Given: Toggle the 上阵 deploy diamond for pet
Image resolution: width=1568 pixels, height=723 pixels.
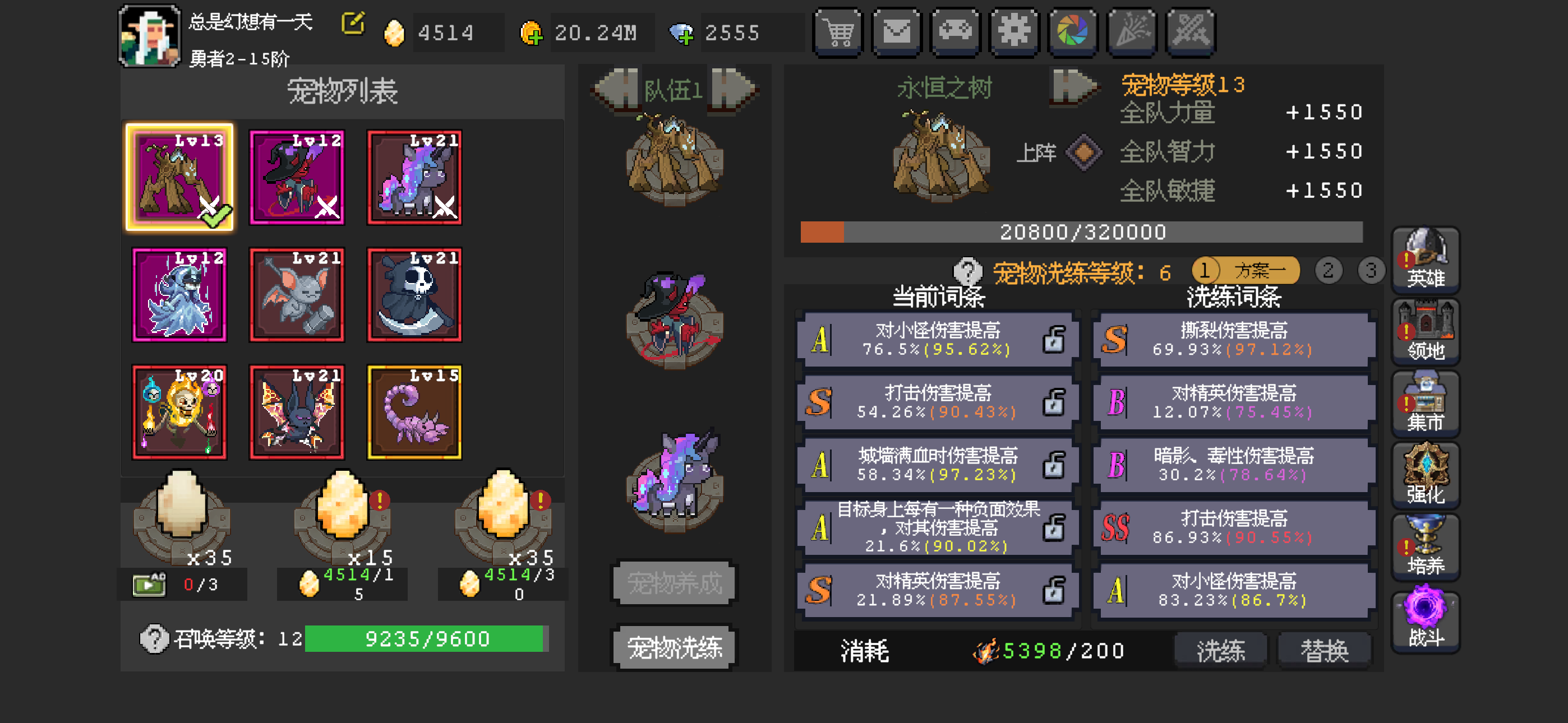Looking at the screenshot, I should tap(1084, 152).
